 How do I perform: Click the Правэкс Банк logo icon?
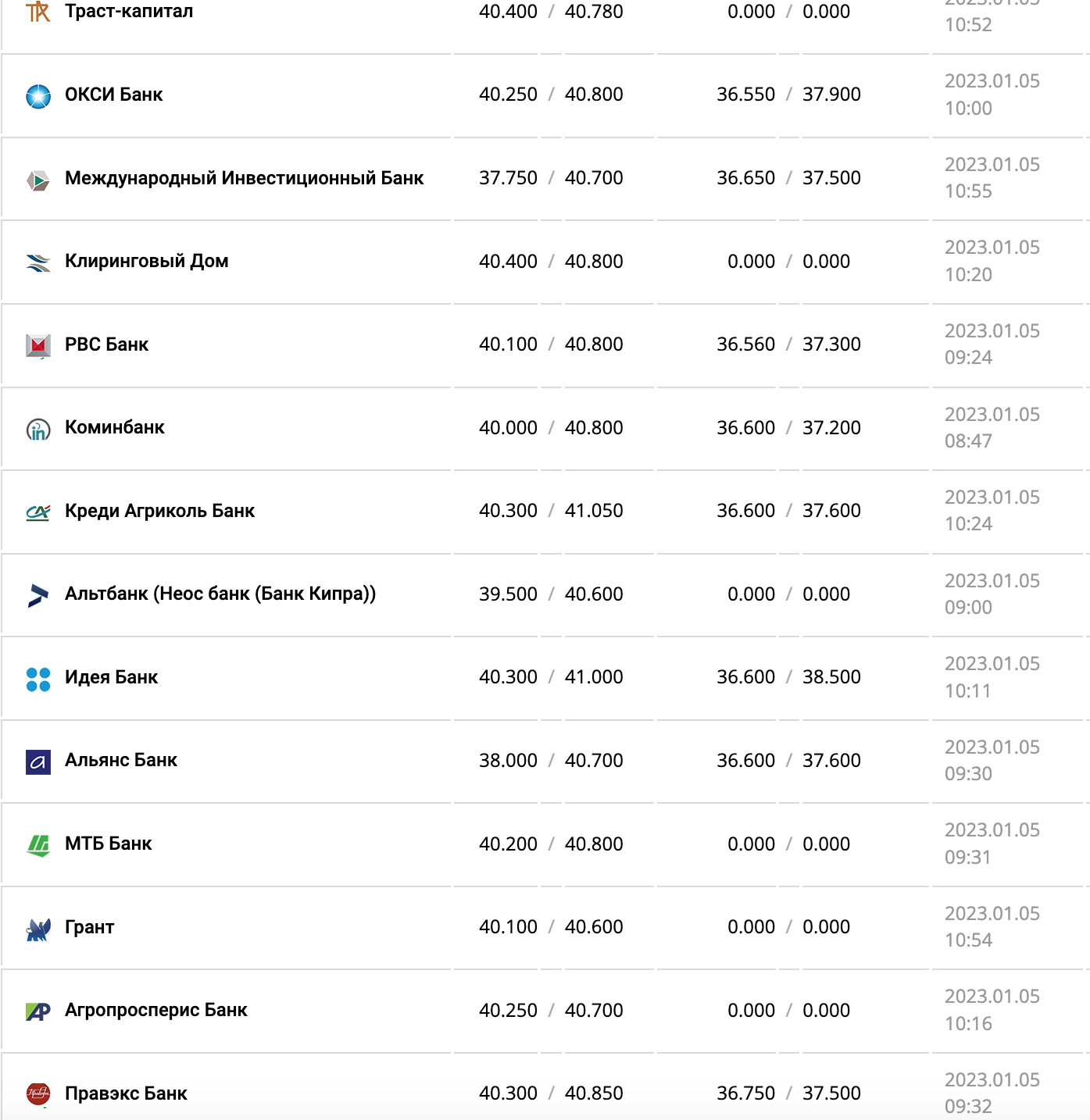[38, 1094]
